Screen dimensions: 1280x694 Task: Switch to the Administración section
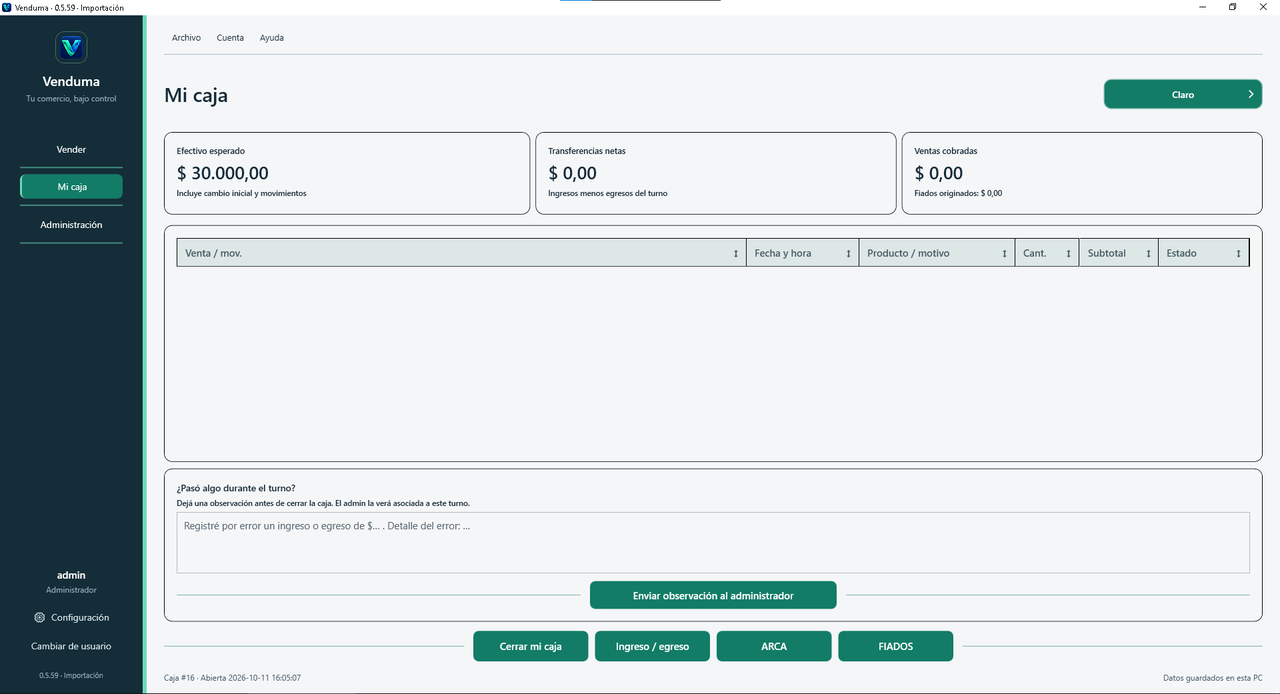click(x=71, y=225)
